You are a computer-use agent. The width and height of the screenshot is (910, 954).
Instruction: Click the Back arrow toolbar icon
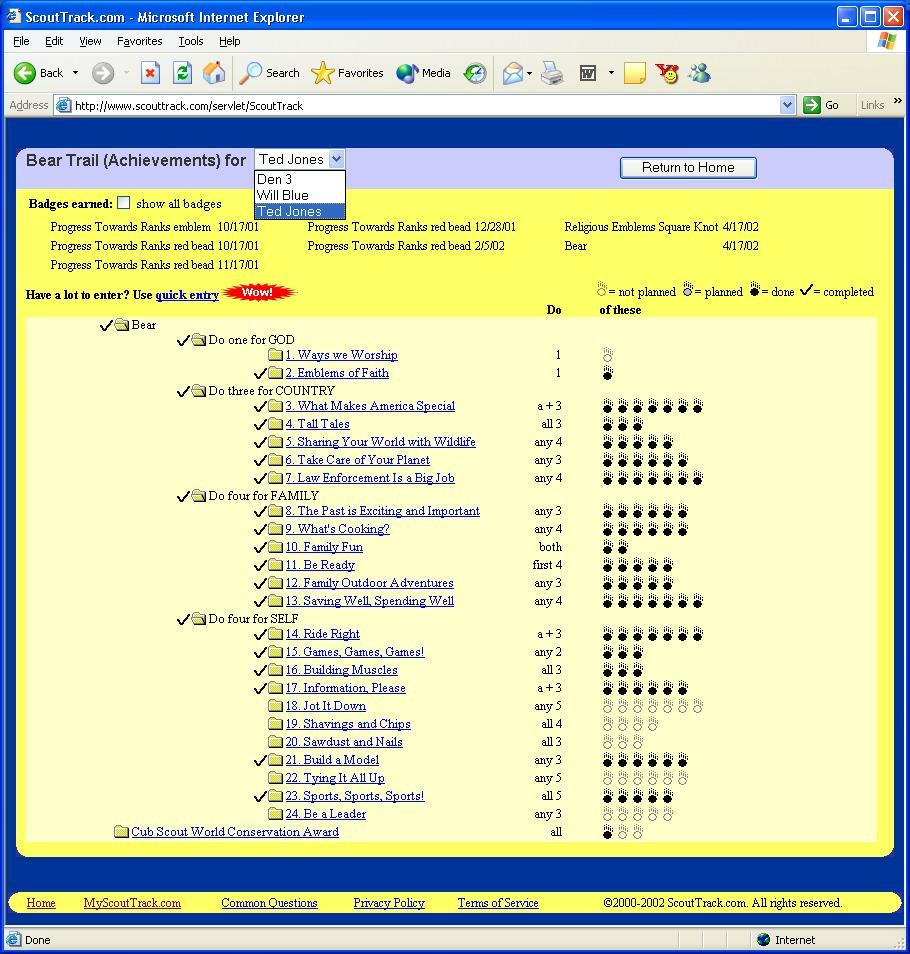tap(25, 73)
